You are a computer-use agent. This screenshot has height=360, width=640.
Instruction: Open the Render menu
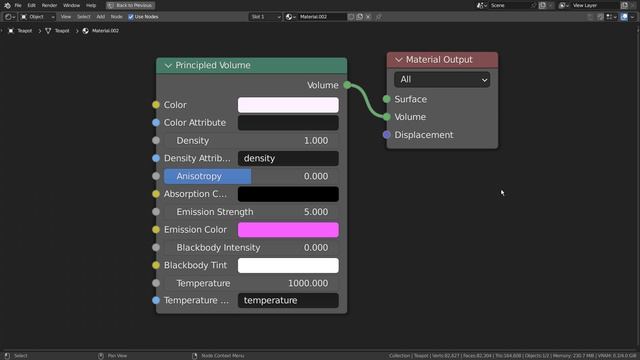click(49, 5)
